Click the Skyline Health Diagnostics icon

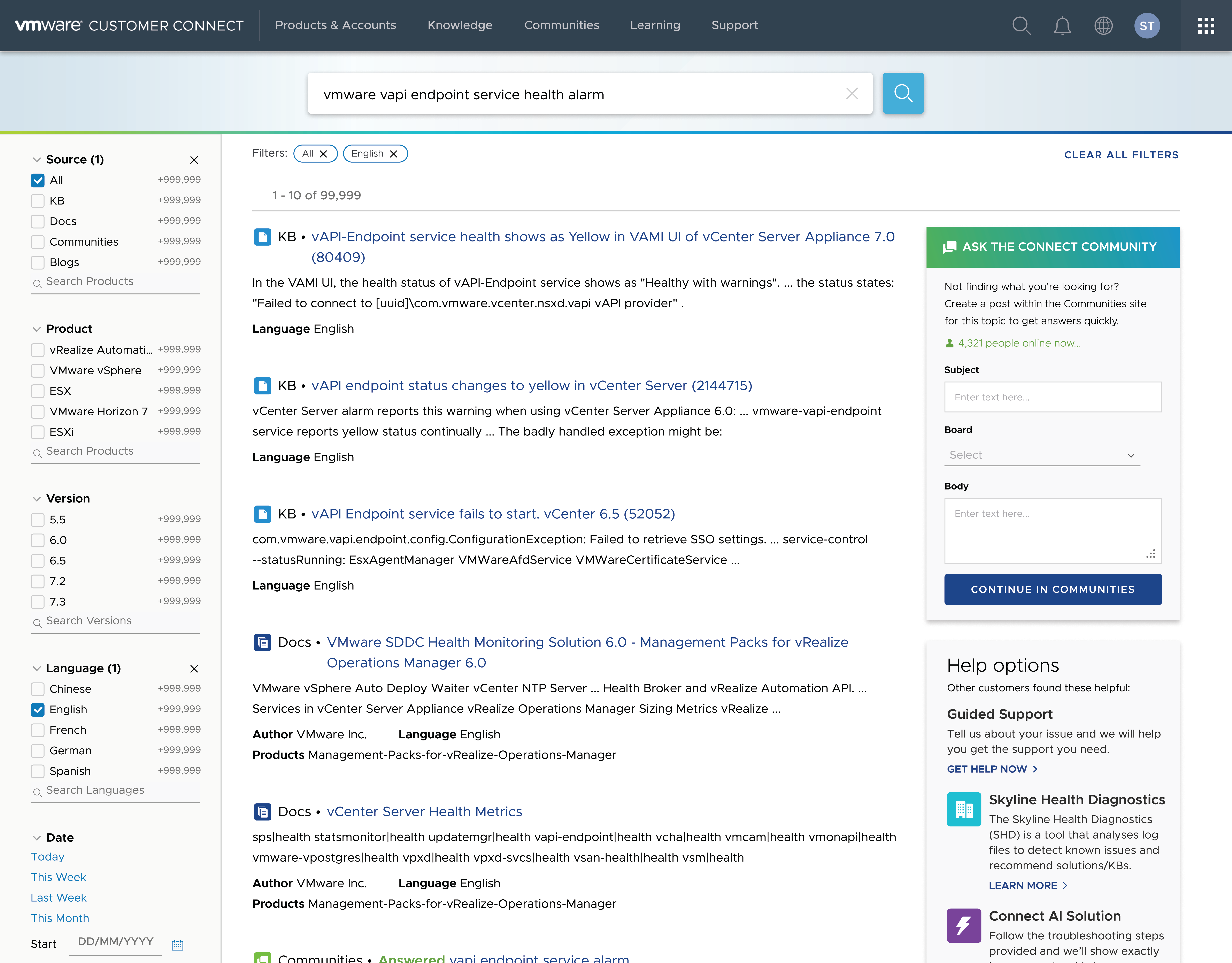click(x=964, y=810)
